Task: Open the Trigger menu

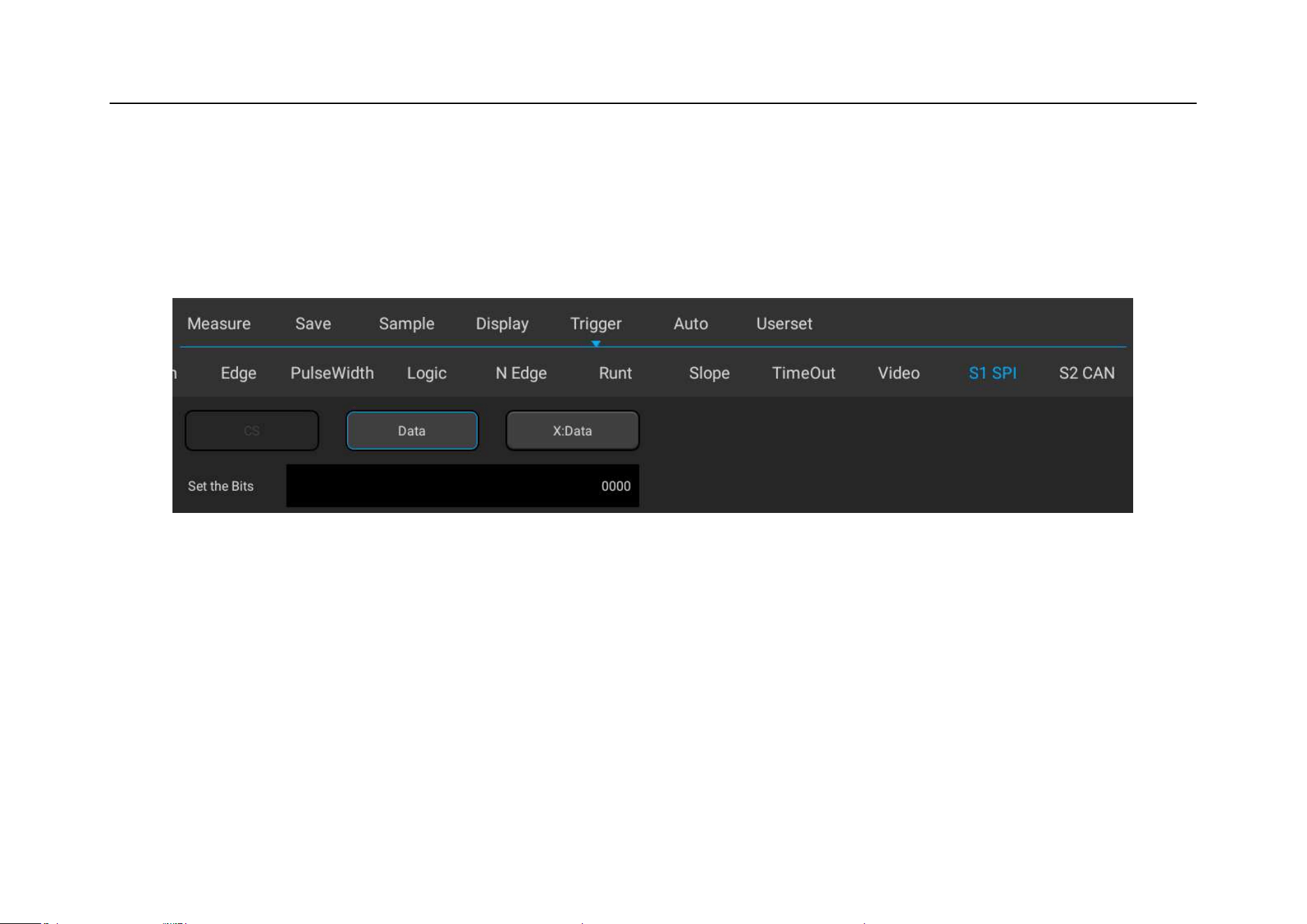Action: pyautogui.click(x=596, y=324)
